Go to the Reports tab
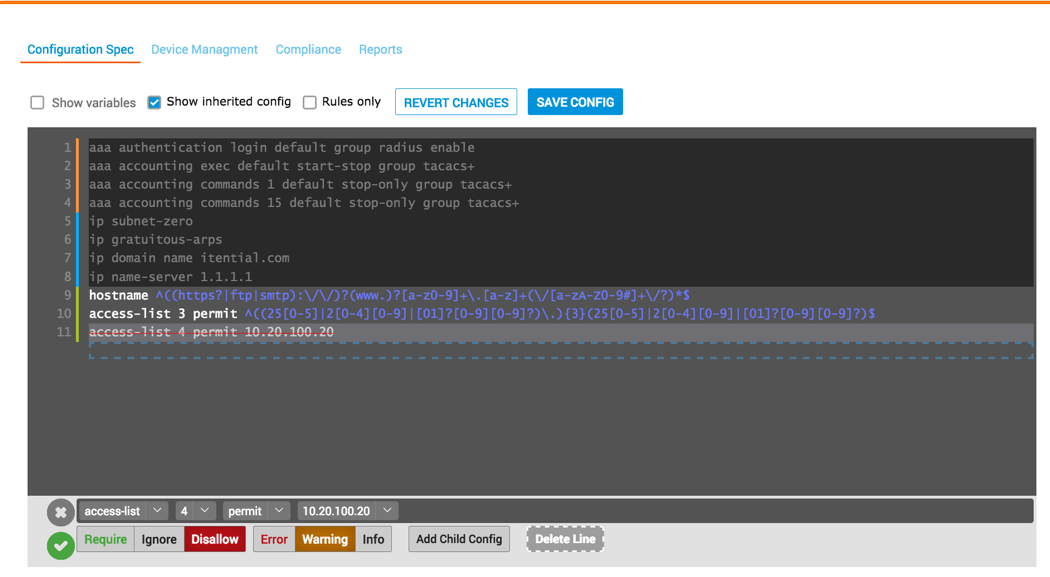Image resolution: width=1050 pixels, height=577 pixels. (380, 49)
